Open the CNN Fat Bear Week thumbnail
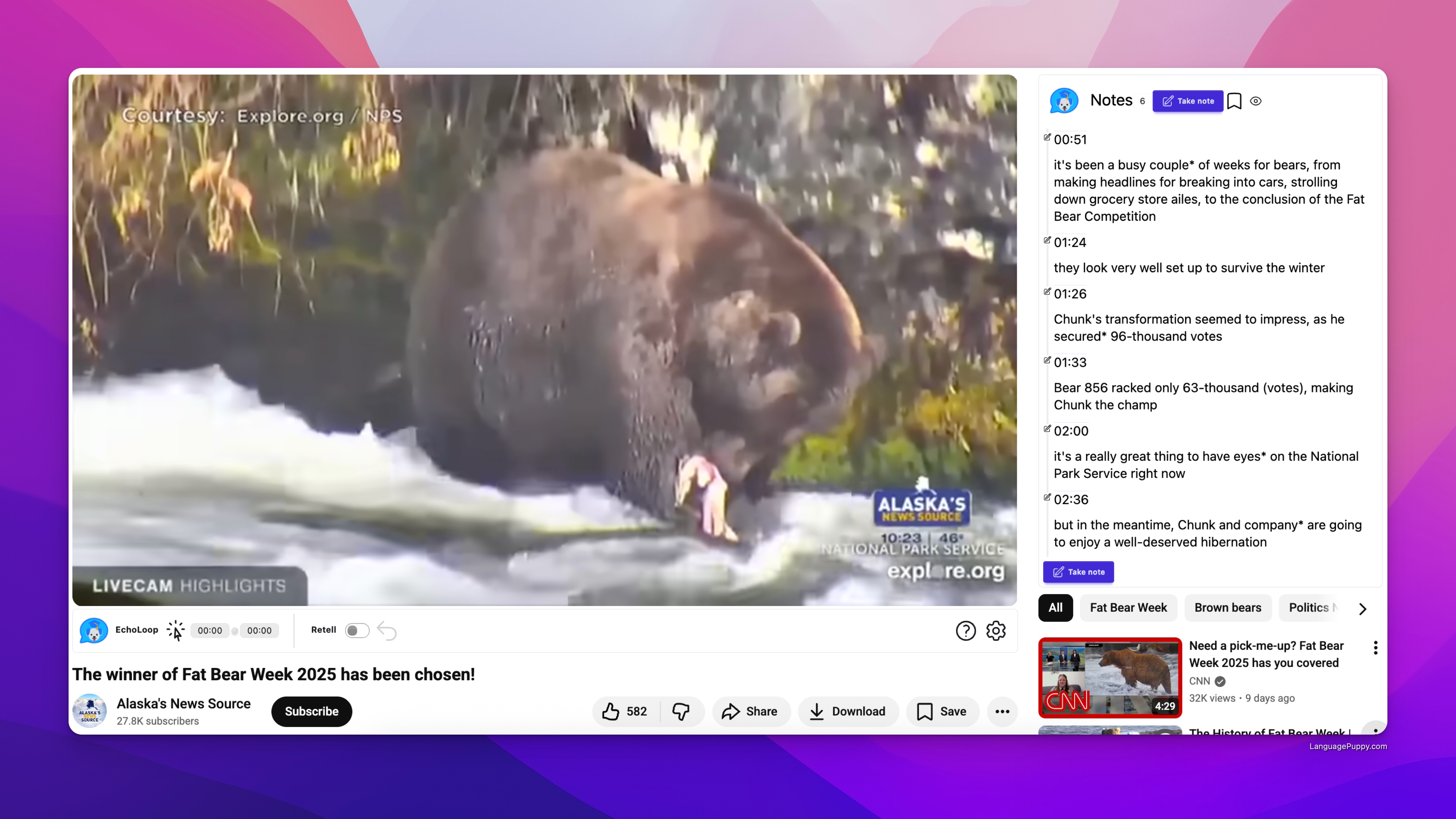Image resolution: width=1456 pixels, height=819 pixels. [x=1109, y=677]
